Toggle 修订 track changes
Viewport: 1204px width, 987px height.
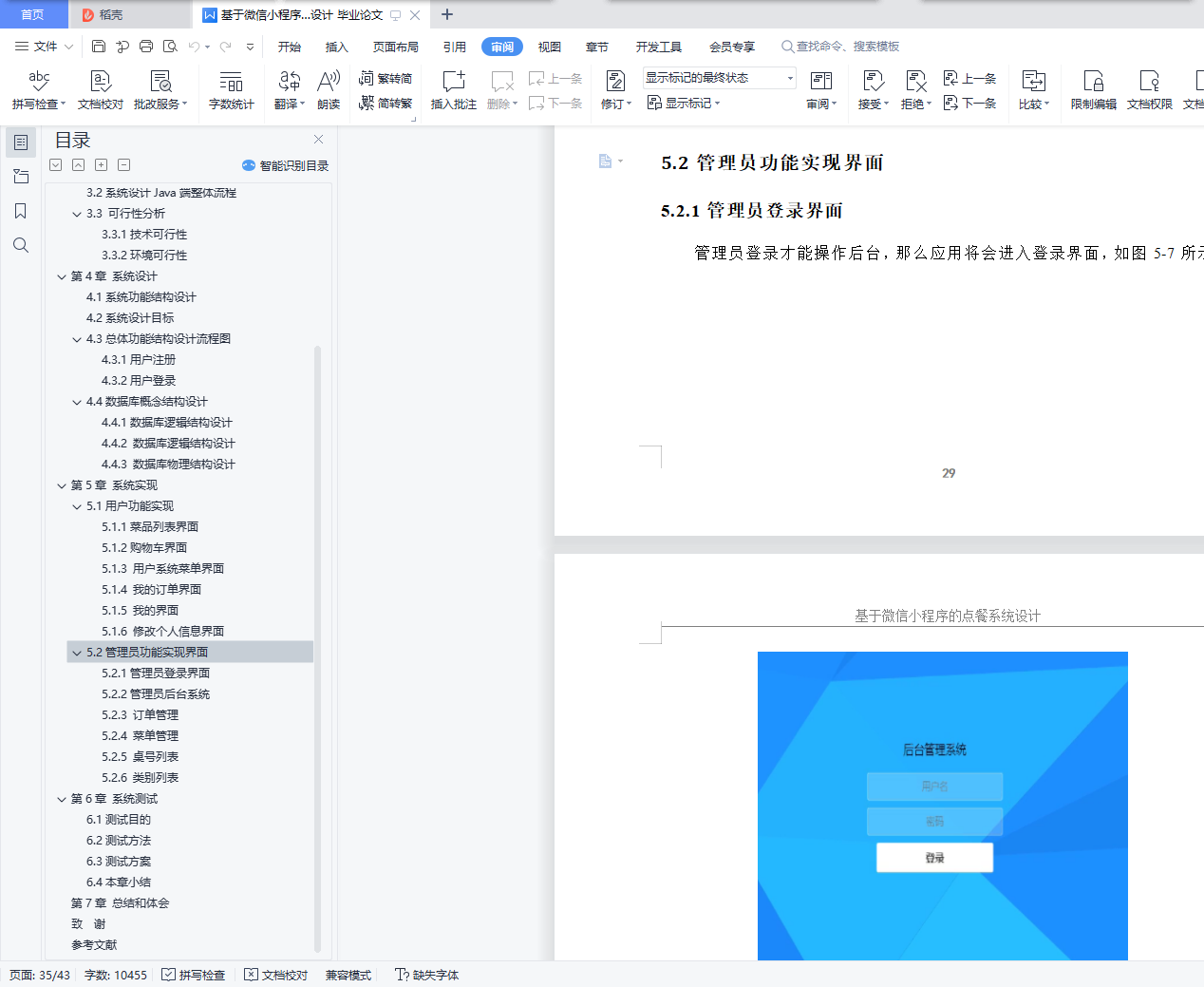pos(615,89)
